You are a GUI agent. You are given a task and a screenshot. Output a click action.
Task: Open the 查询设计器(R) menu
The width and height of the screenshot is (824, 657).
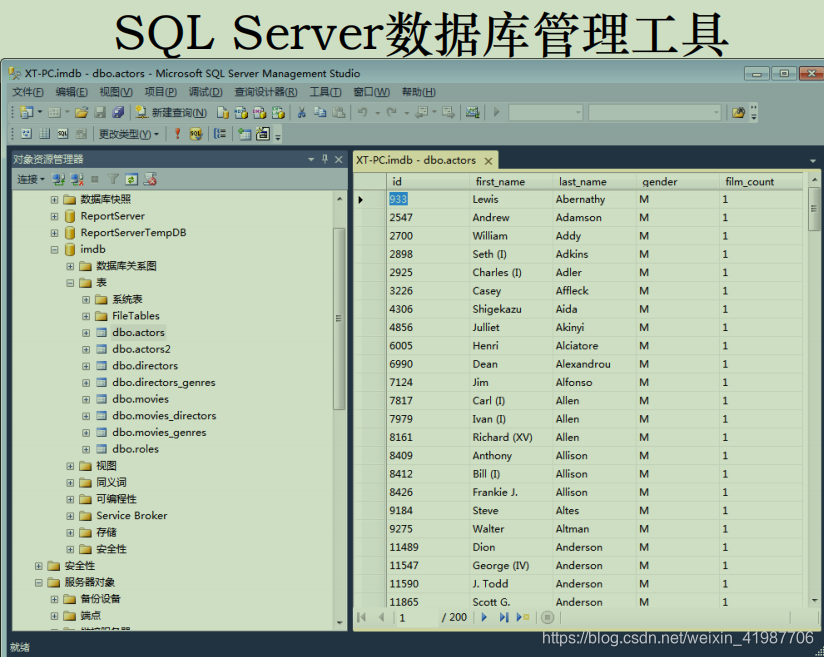[265, 93]
